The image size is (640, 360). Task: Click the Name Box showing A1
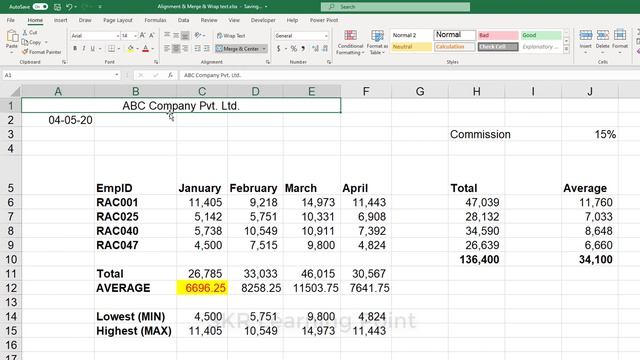pyautogui.click(x=62, y=75)
